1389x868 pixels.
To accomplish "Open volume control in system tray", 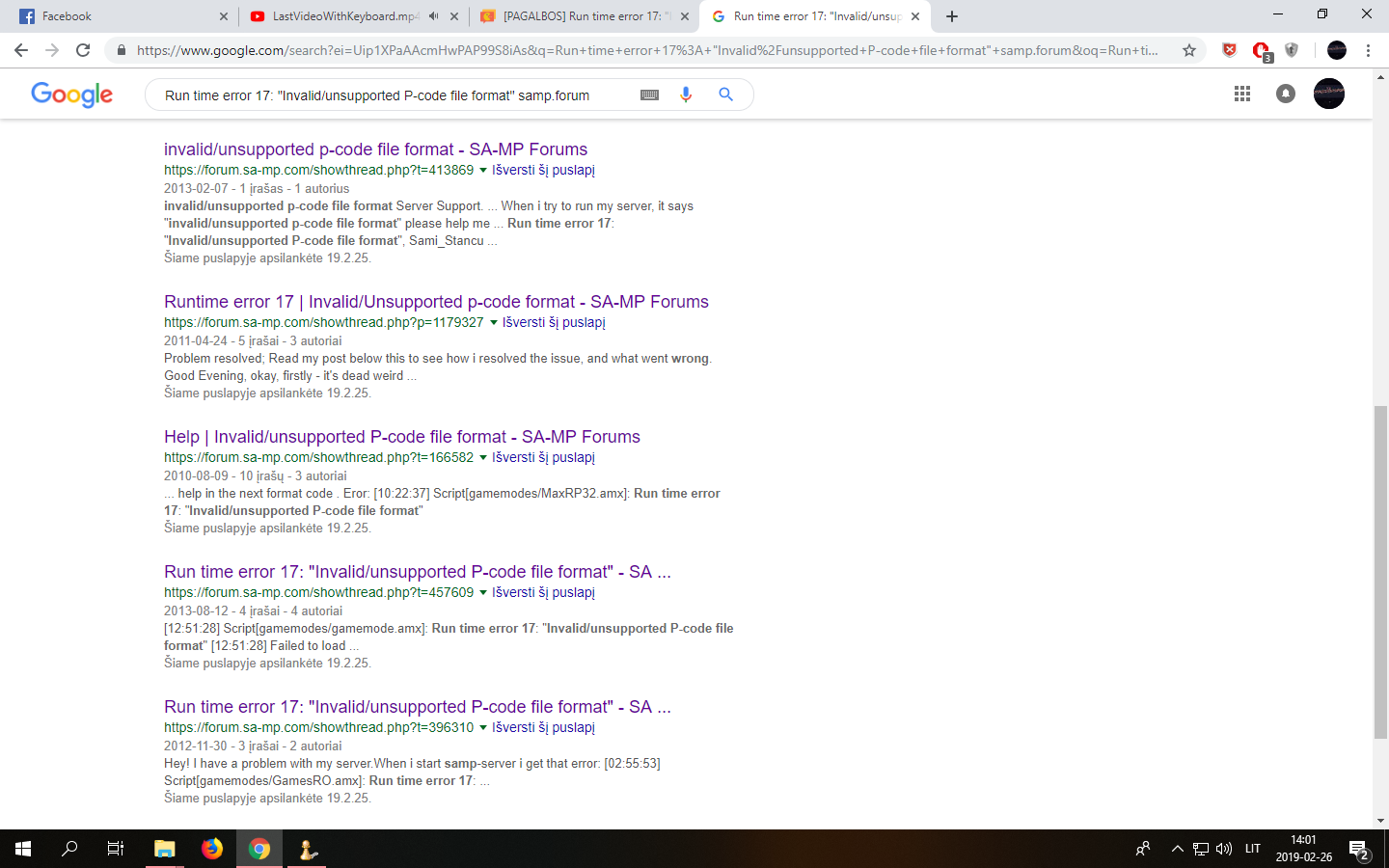I will pos(1224,849).
